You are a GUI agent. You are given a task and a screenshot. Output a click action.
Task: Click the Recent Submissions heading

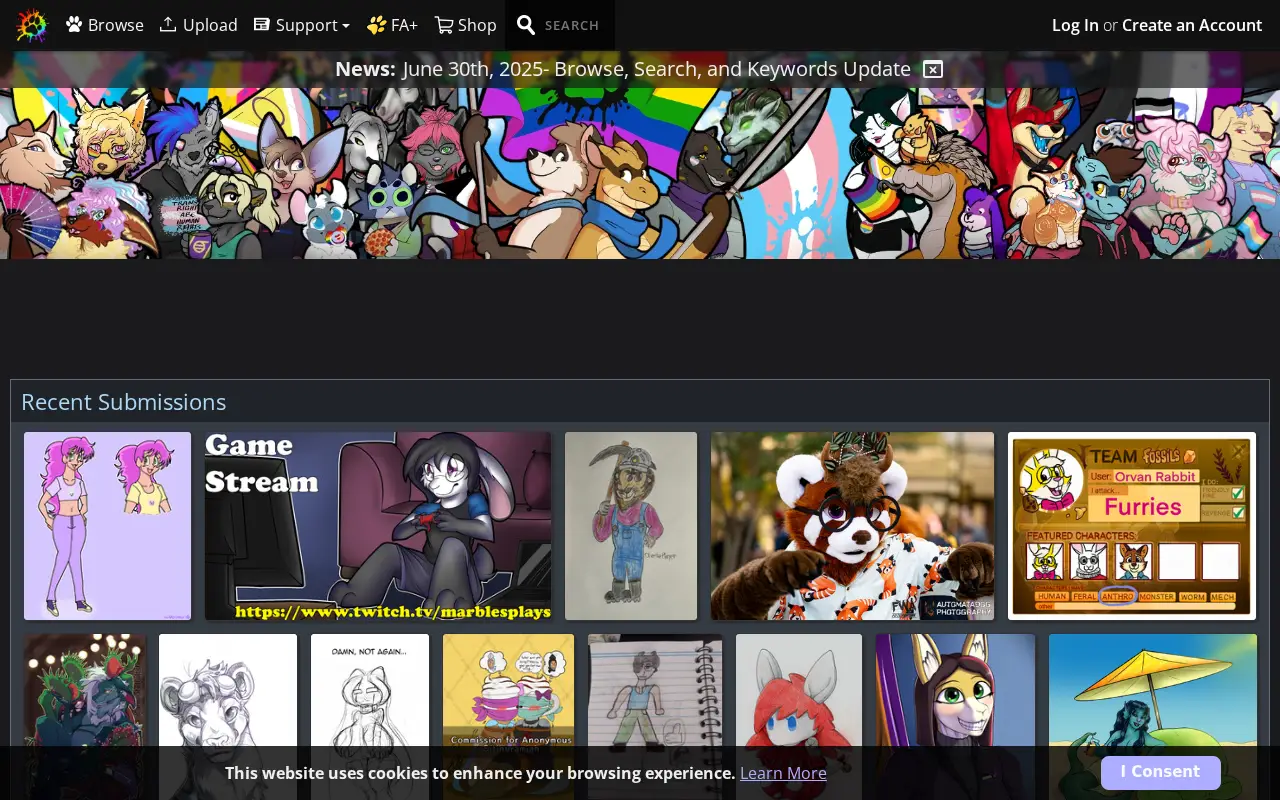123,402
